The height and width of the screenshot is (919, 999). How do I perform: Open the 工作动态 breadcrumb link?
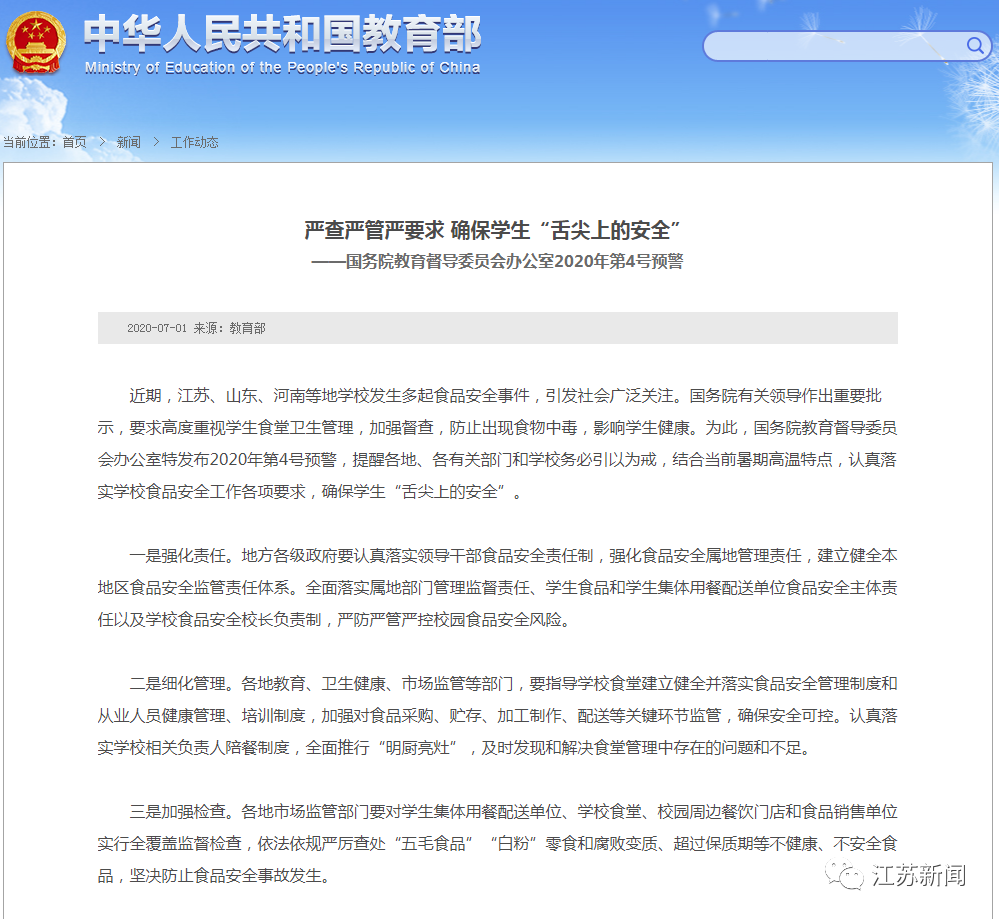click(x=194, y=142)
